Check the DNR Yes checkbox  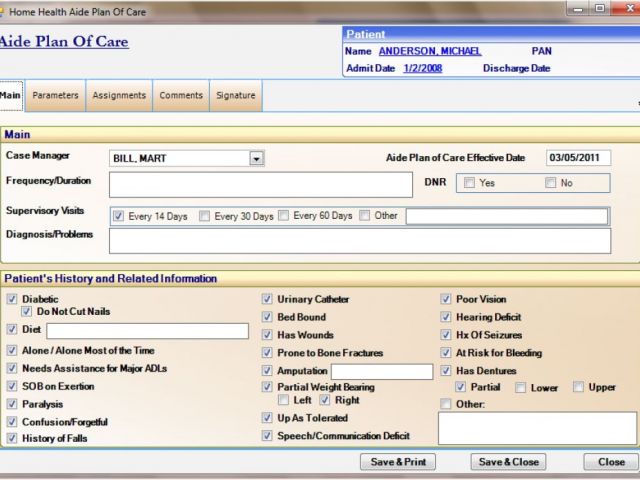point(469,183)
